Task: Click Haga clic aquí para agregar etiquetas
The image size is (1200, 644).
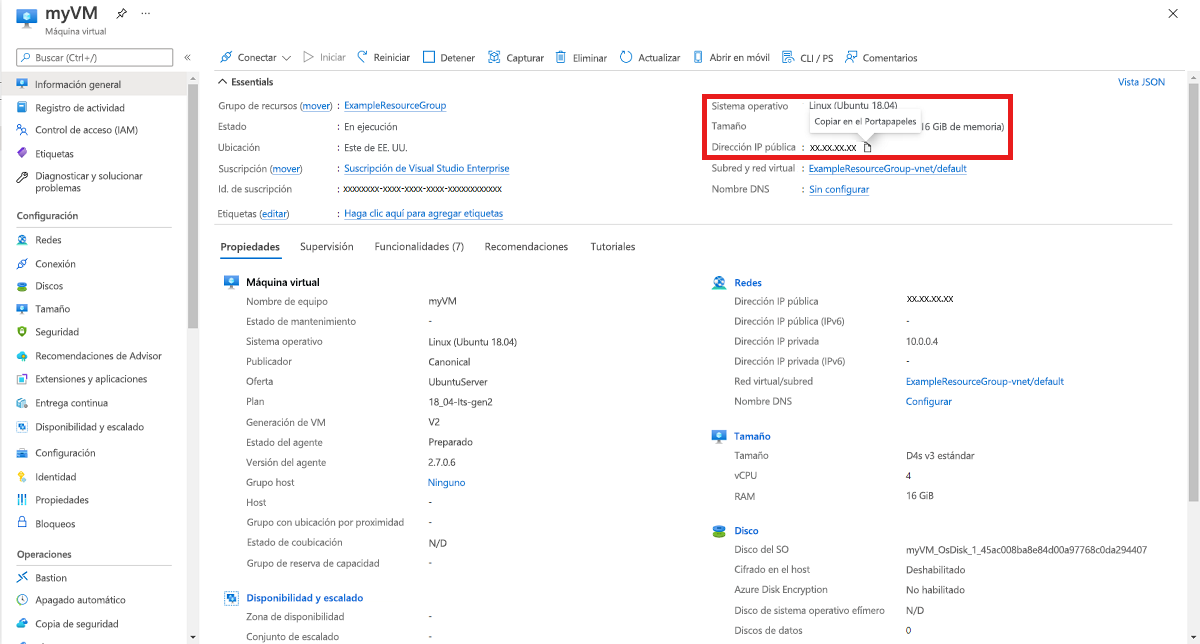Action: coord(424,214)
